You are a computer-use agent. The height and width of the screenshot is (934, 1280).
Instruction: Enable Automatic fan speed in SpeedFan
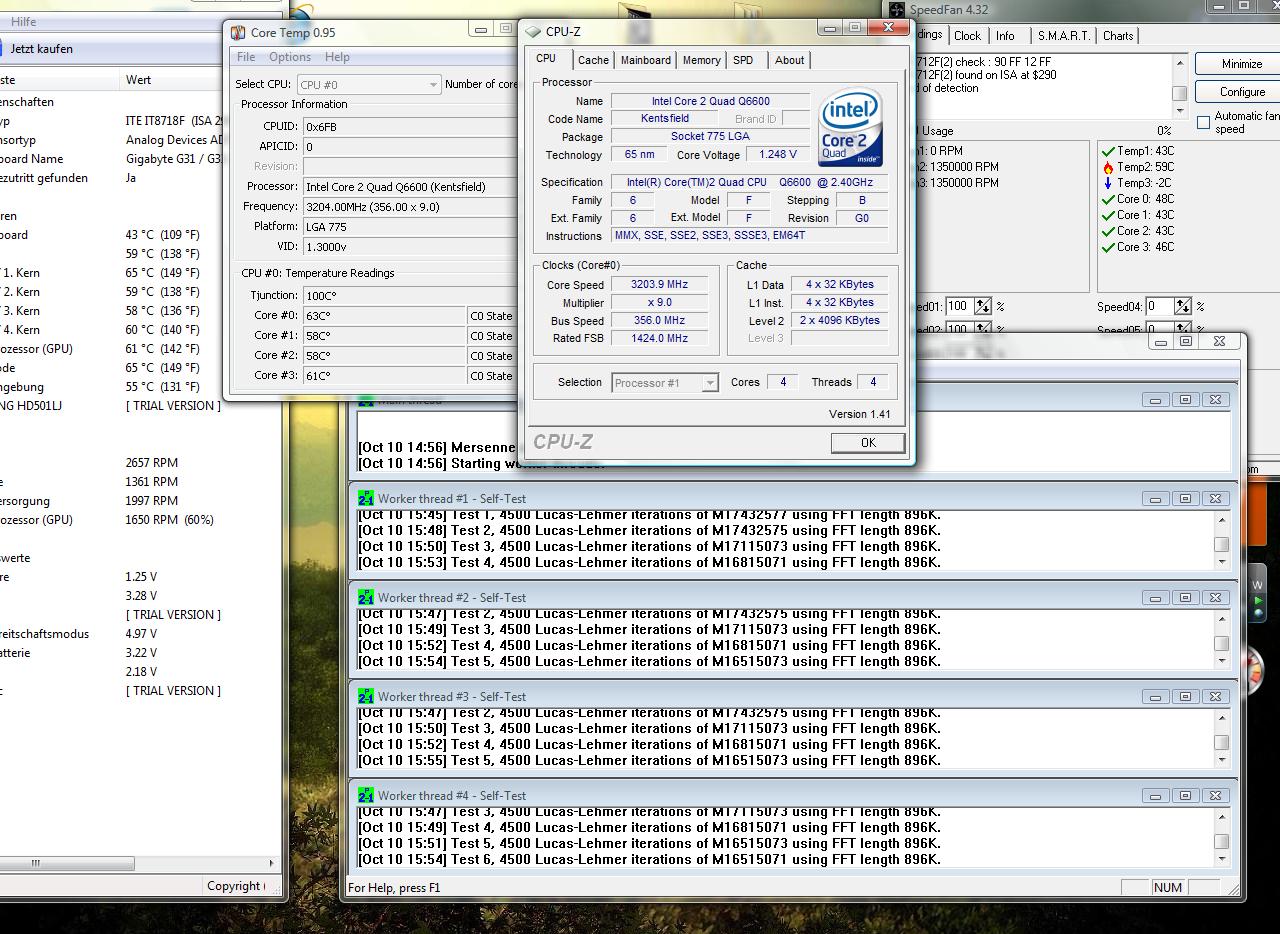click(x=1203, y=122)
